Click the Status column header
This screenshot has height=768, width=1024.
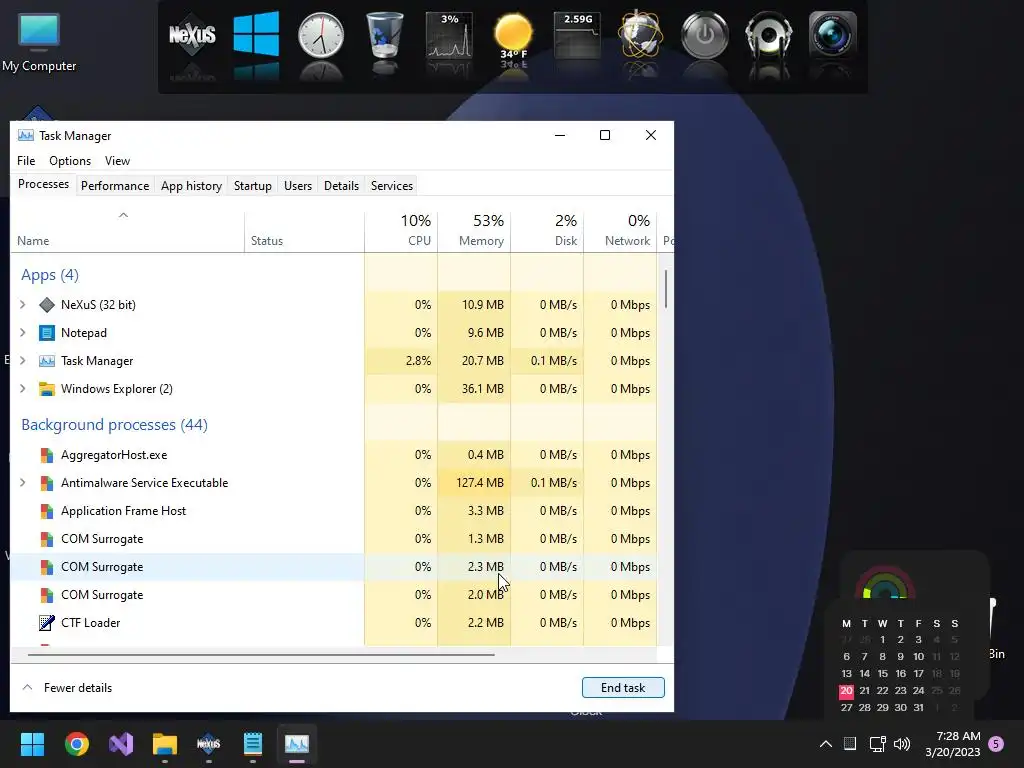tap(304, 232)
